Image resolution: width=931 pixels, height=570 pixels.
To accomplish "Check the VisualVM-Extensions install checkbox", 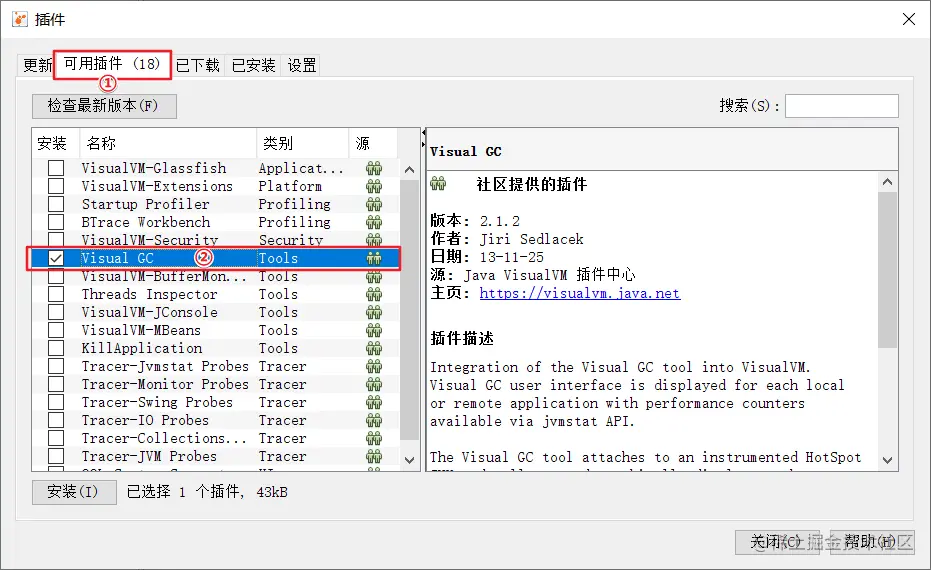I will point(56,186).
